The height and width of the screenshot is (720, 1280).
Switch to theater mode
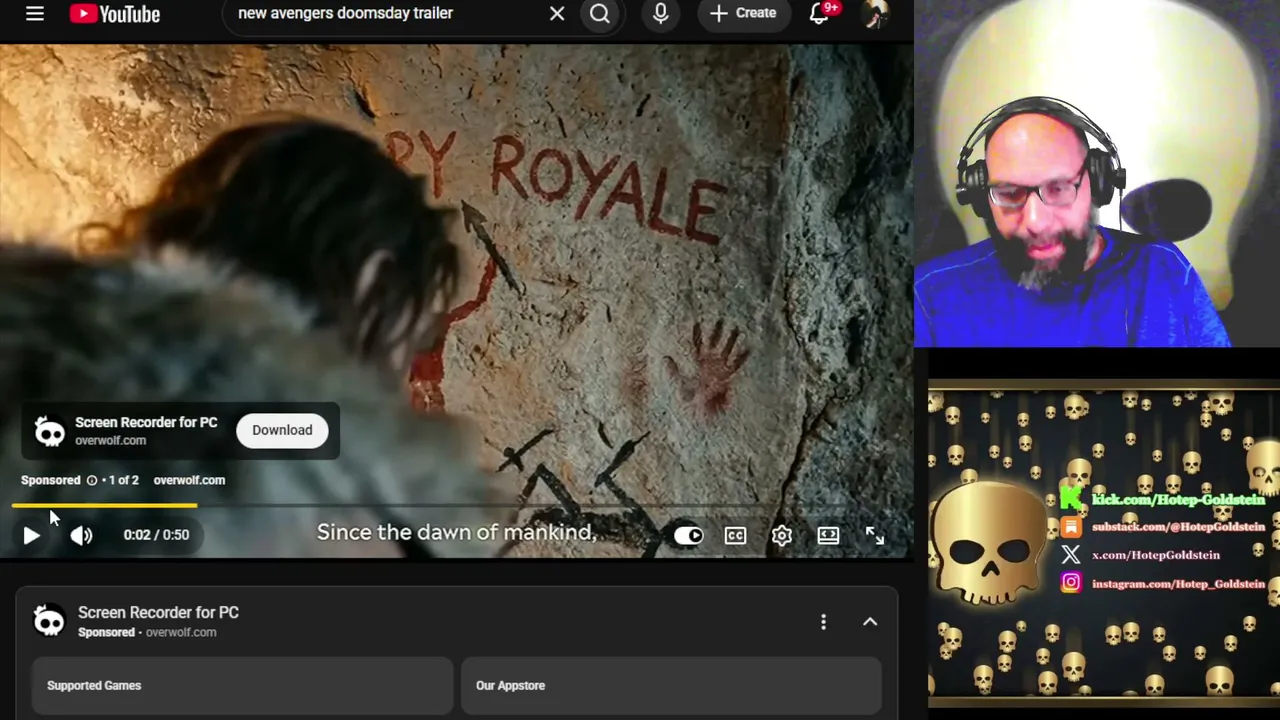[828, 535]
